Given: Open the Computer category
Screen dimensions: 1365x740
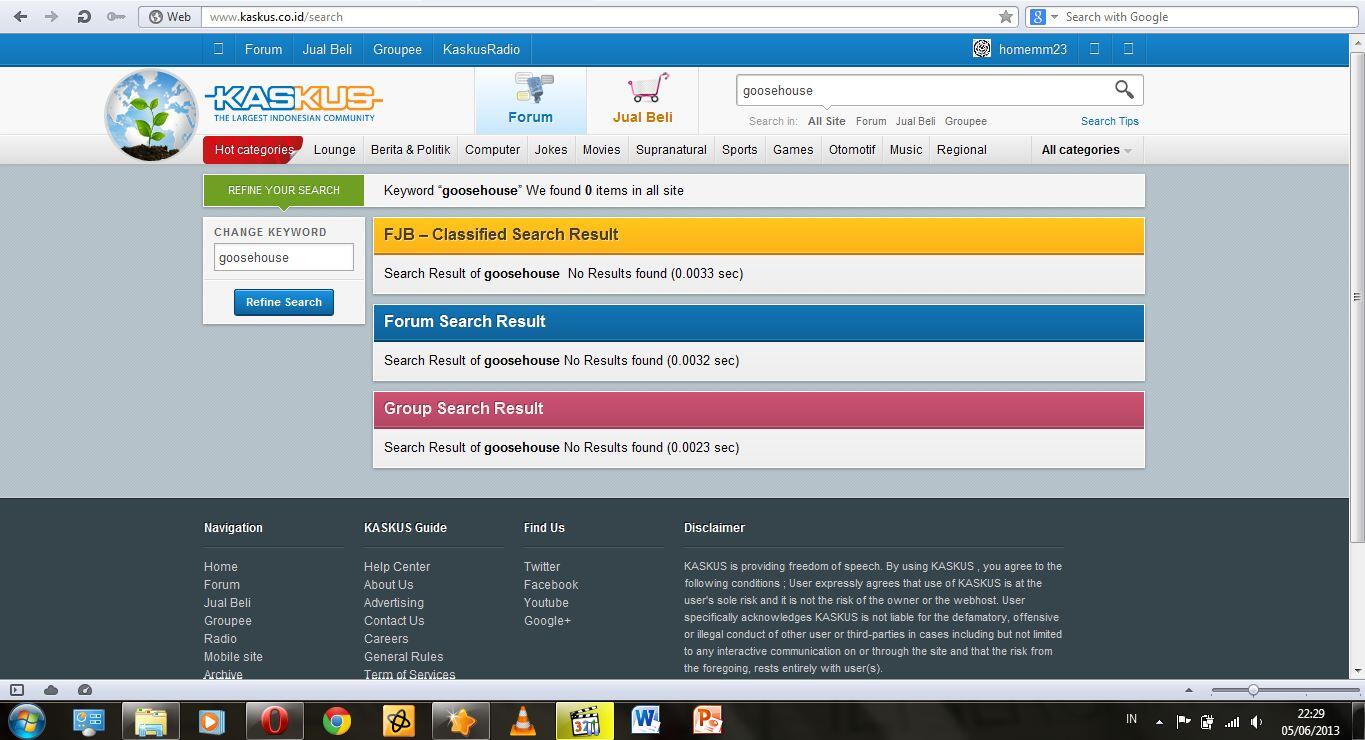Looking at the screenshot, I should 492,150.
